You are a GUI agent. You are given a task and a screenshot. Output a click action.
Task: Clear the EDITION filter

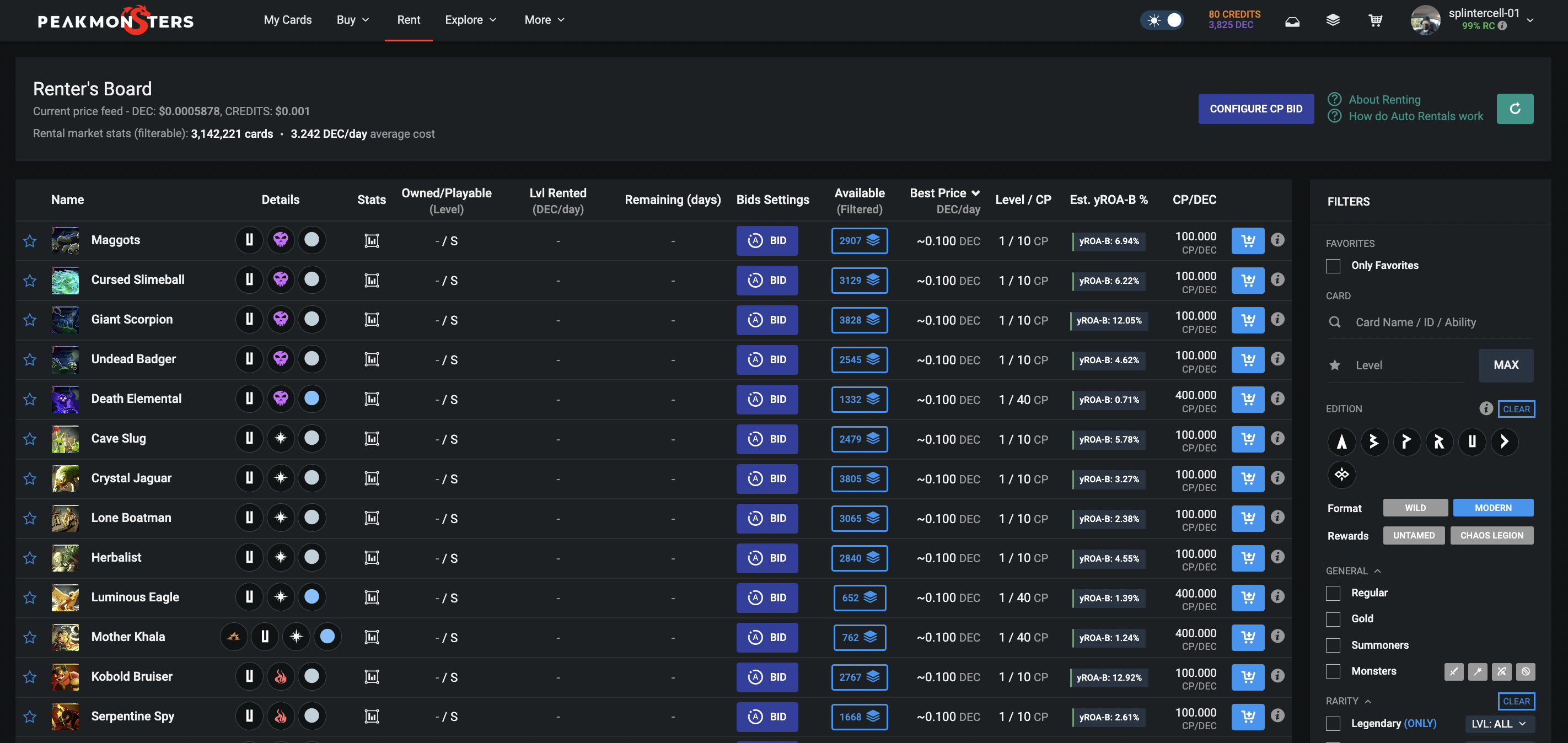pyautogui.click(x=1516, y=410)
